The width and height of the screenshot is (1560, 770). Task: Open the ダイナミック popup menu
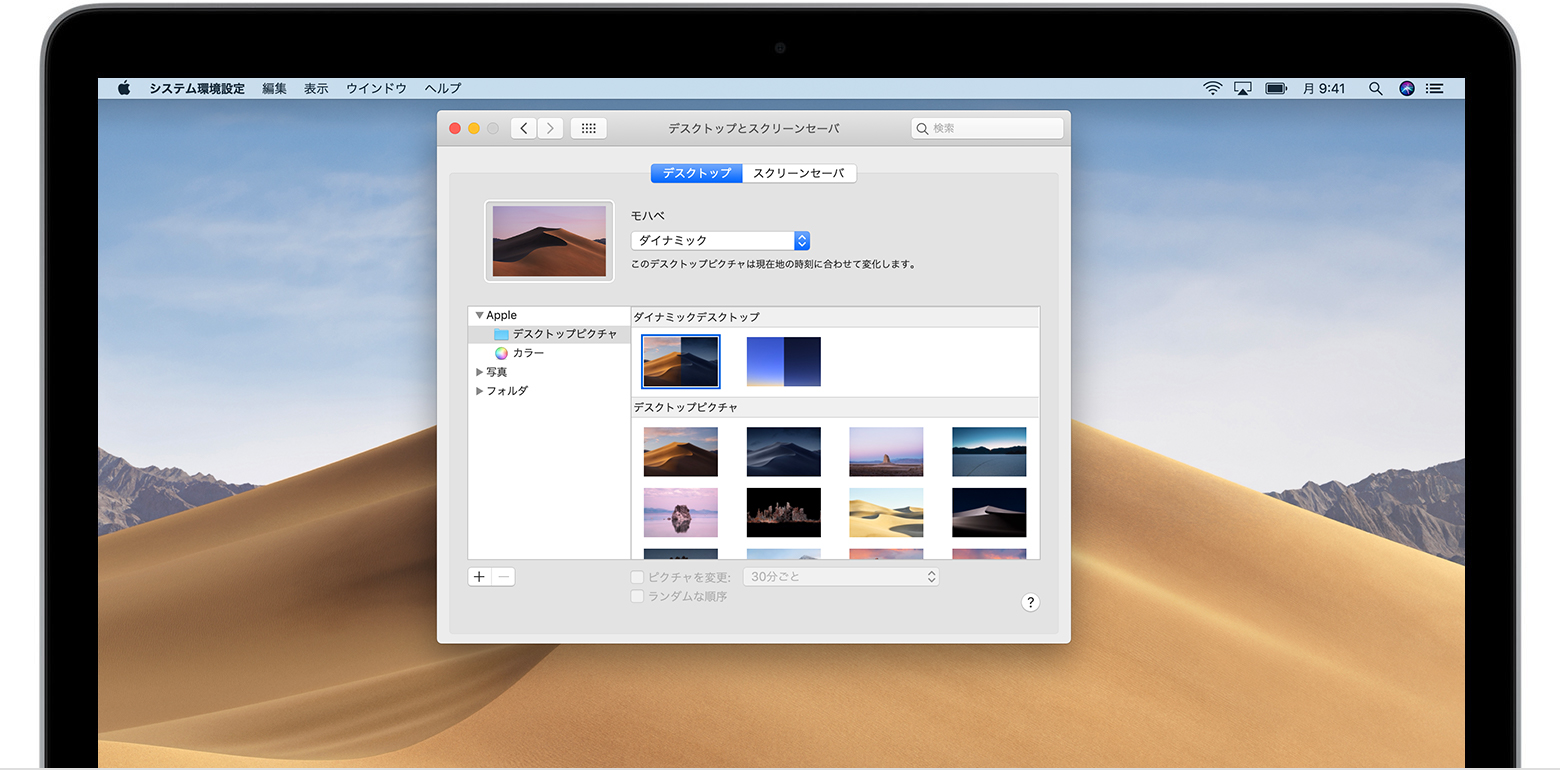[720, 240]
